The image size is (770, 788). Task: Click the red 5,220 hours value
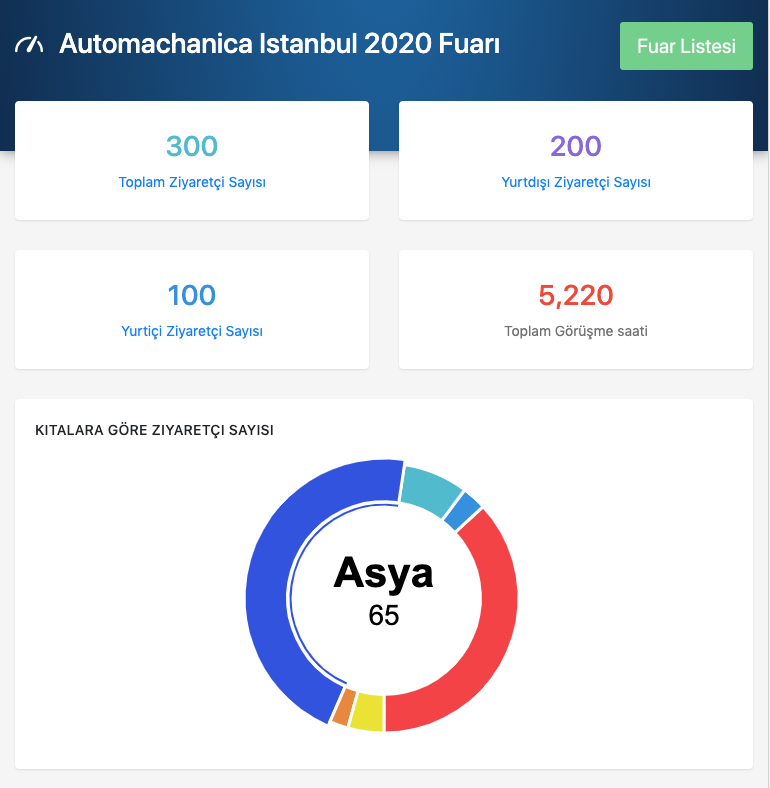(576, 295)
